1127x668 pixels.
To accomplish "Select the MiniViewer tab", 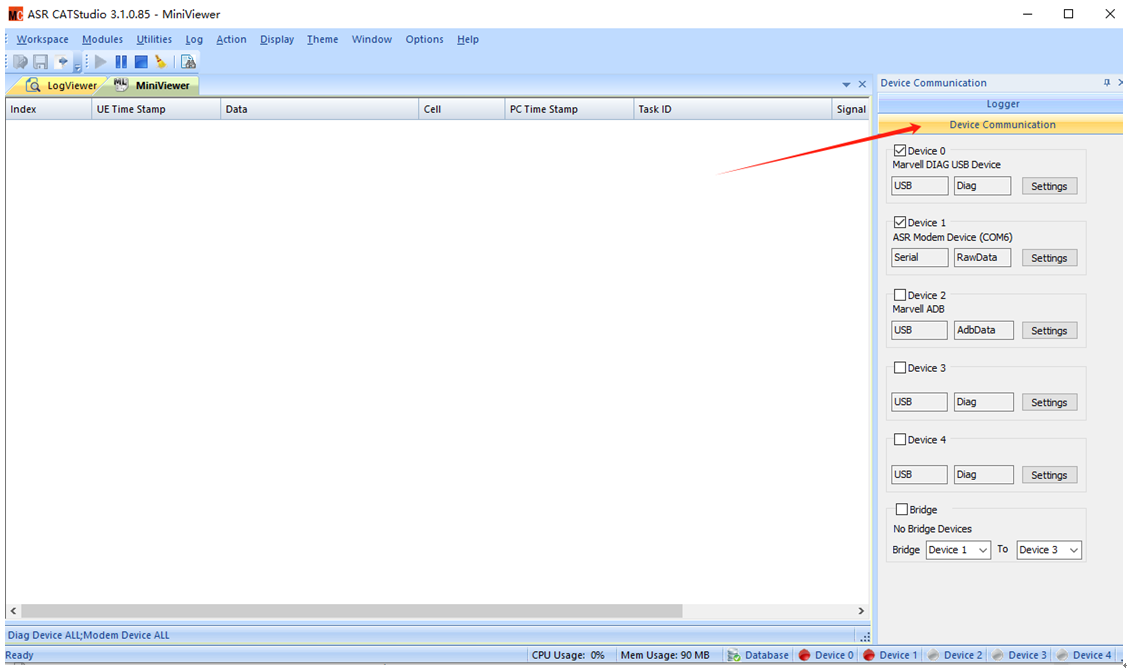I will 152,86.
